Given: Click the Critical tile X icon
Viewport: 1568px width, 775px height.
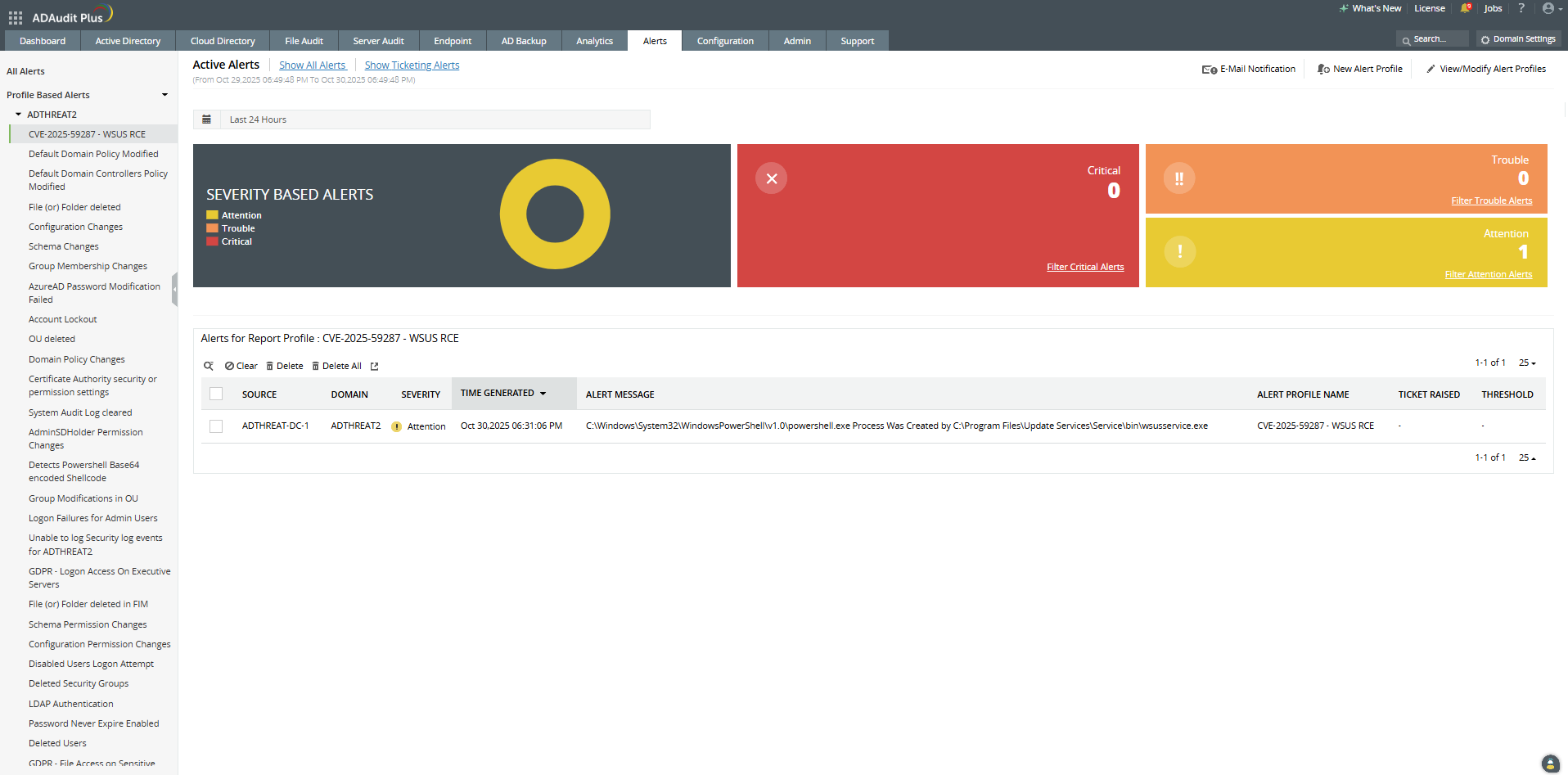Looking at the screenshot, I should (x=771, y=178).
